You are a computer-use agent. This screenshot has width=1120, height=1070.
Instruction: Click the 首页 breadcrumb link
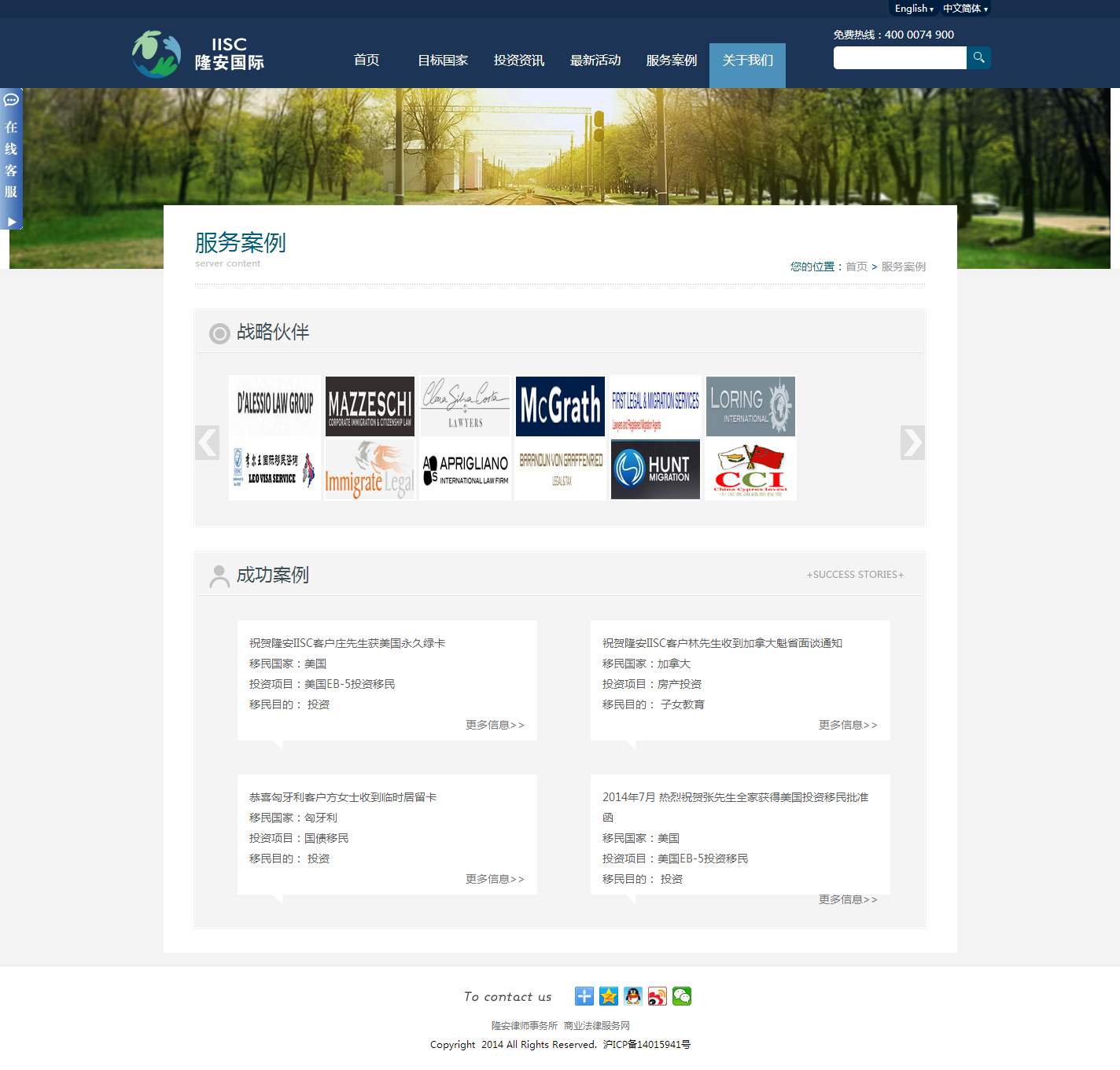857,267
